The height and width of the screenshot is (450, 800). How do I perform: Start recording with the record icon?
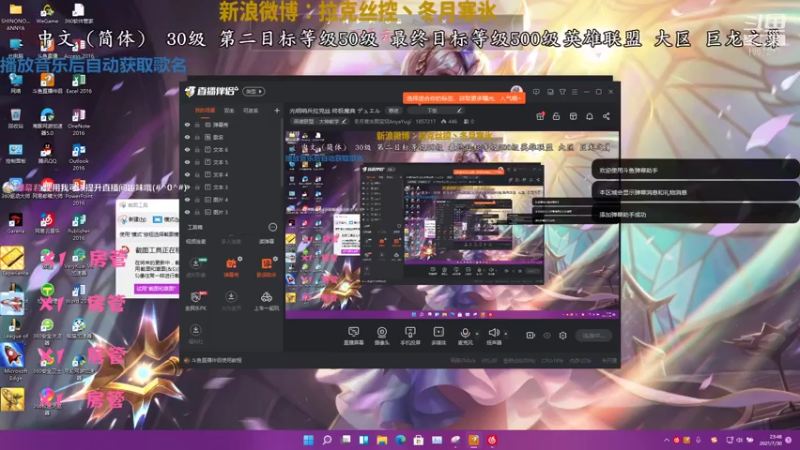coord(530,335)
